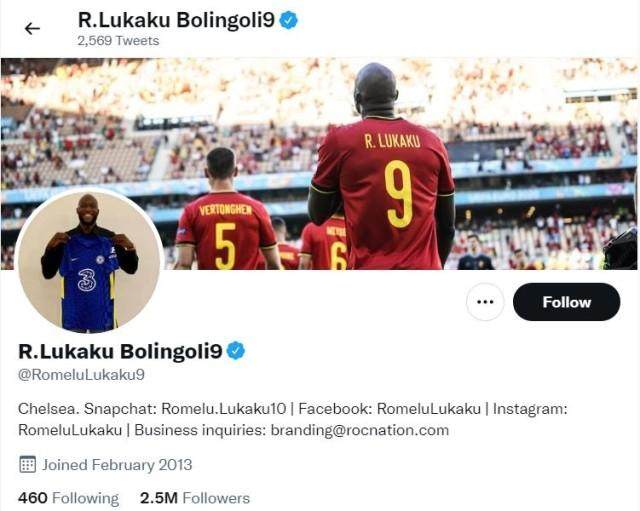Click the Joined February 2013 text
Viewport: 640px width, 511px height.
pos(117,464)
